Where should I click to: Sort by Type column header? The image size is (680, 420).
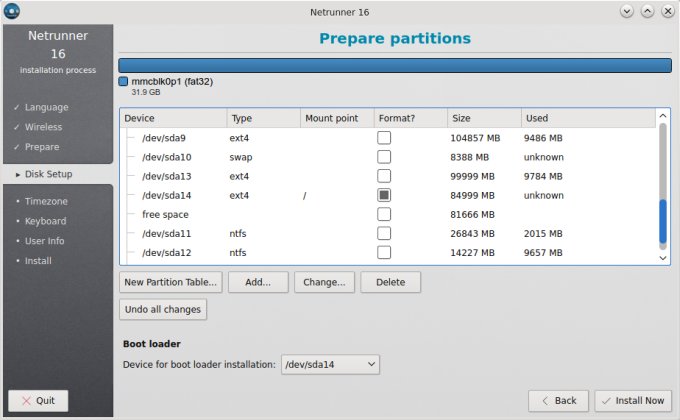pos(264,118)
